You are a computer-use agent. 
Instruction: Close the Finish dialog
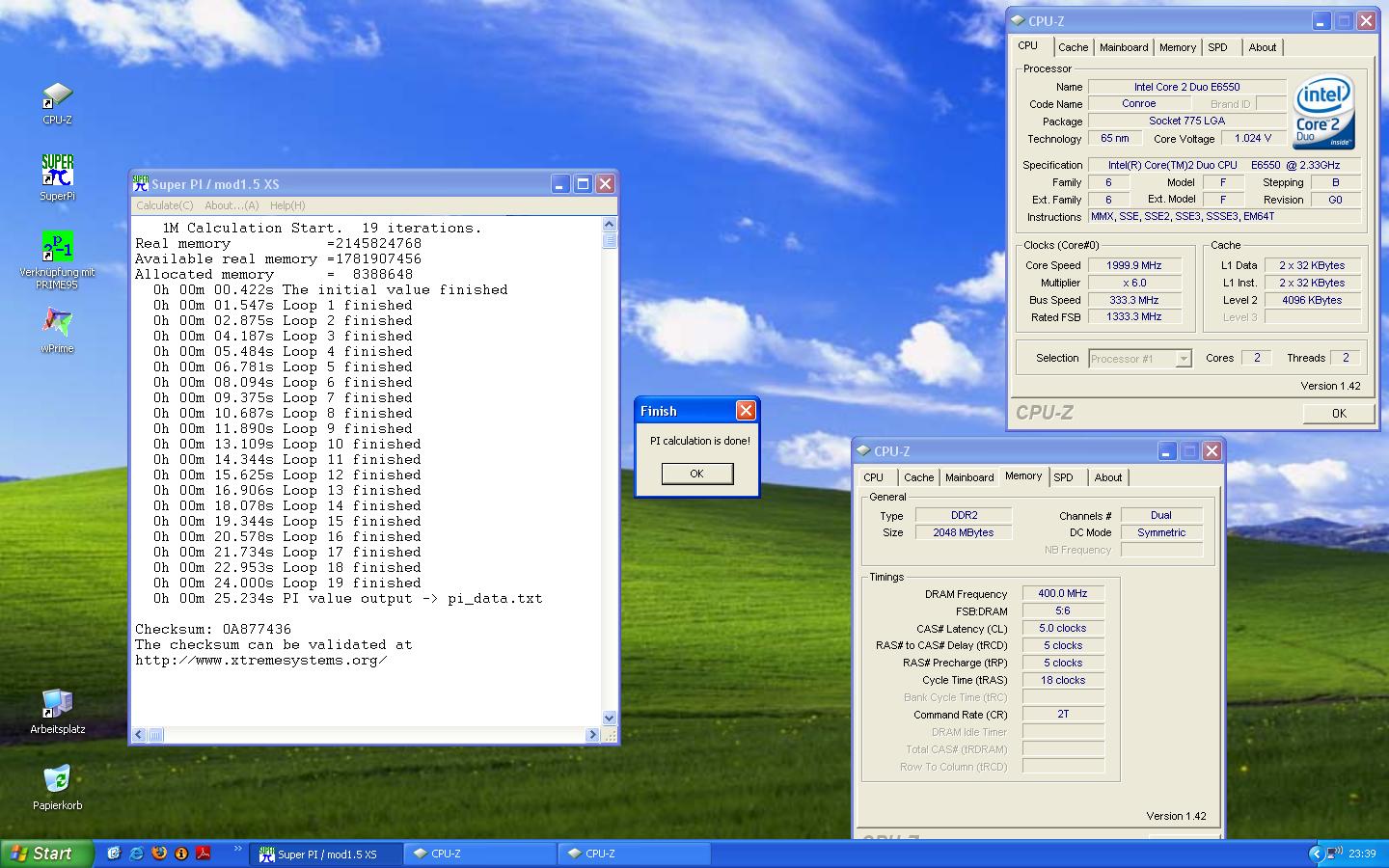pyautogui.click(x=746, y=411)
